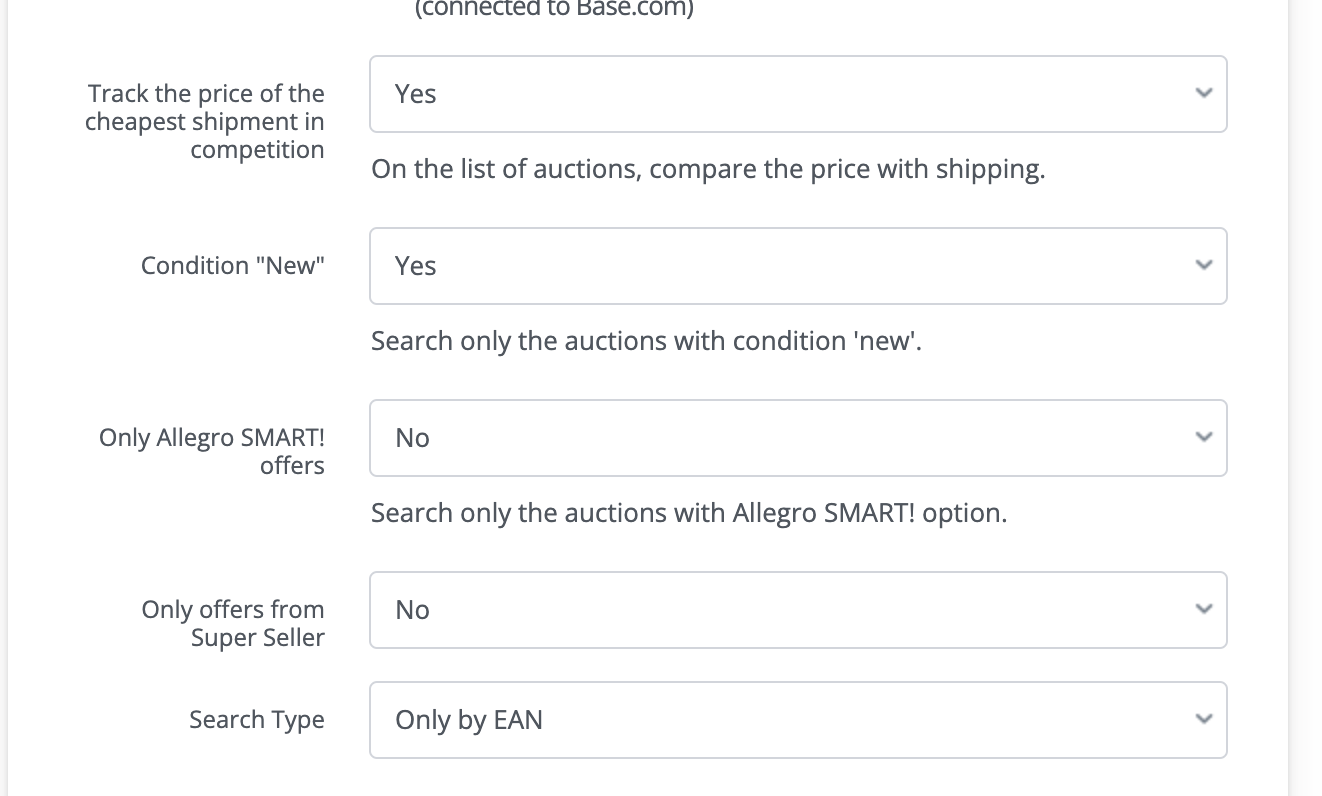
Task: Click the "Search only the auctions with condition 'new'" text
Action: (646, 341)
